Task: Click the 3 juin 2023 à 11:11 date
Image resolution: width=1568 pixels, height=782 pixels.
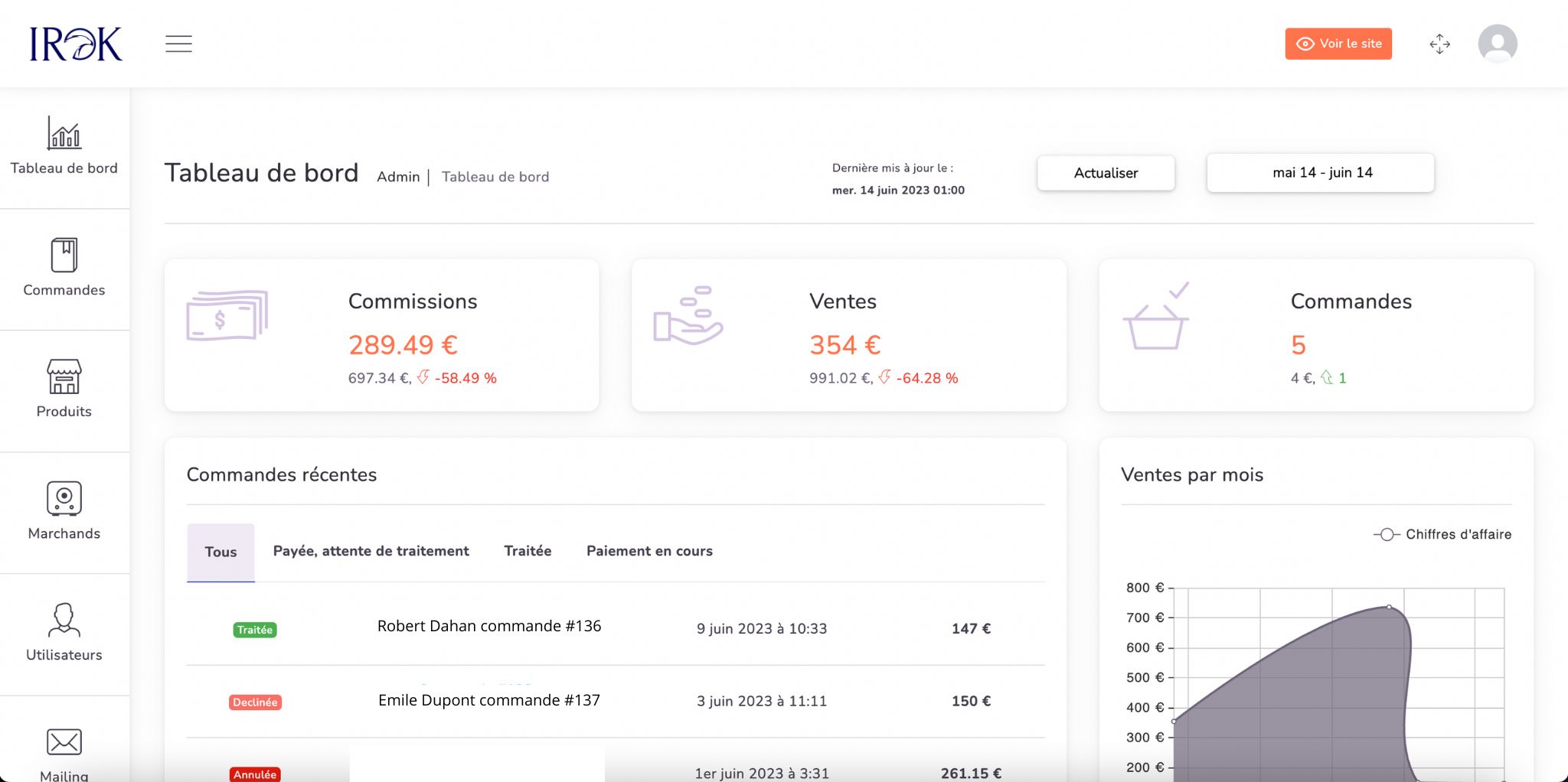Action: (x=762, y=701)
